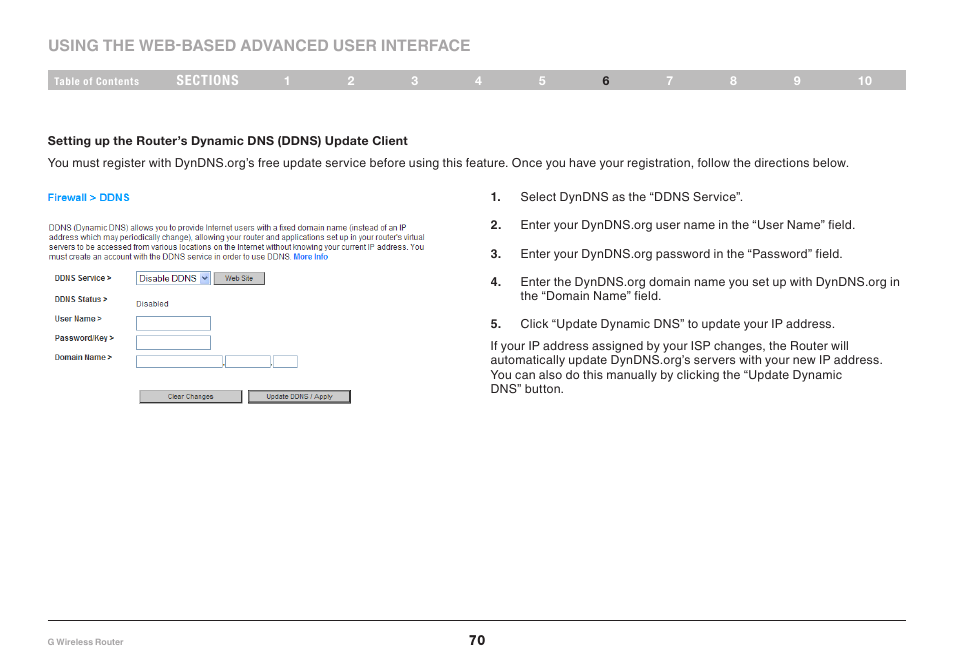Click the page title Using the Web-Based

point(259,46)
